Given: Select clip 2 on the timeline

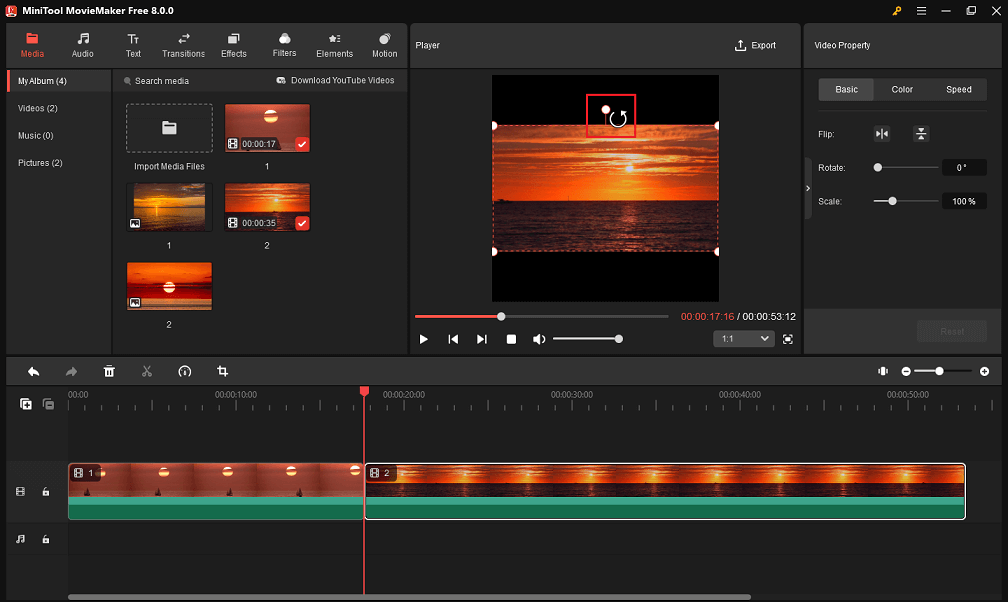Looking at the screenshot, I should pos(665,491).
